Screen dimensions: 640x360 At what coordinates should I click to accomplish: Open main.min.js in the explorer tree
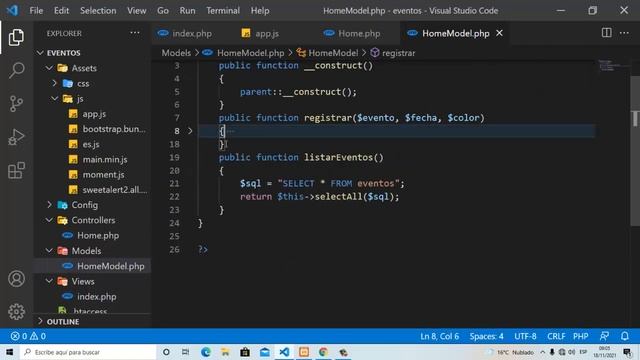[105, 159]
